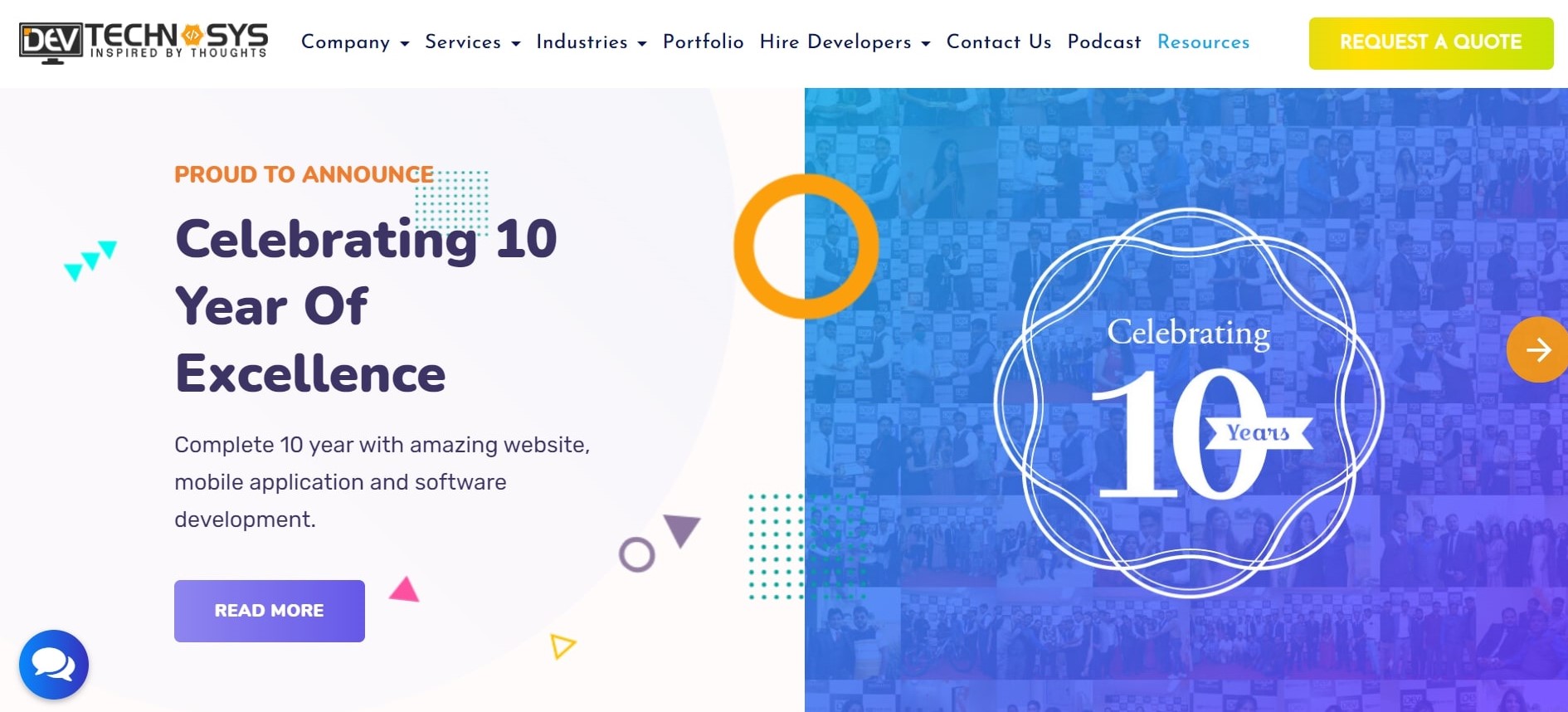Click the Celebrating 10 Year Of Excellence heading

[x=365, y=305]
